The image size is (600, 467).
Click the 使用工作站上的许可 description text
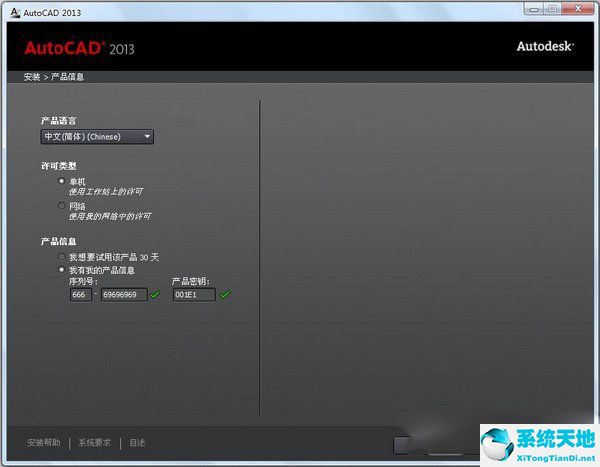pos(106,191)
